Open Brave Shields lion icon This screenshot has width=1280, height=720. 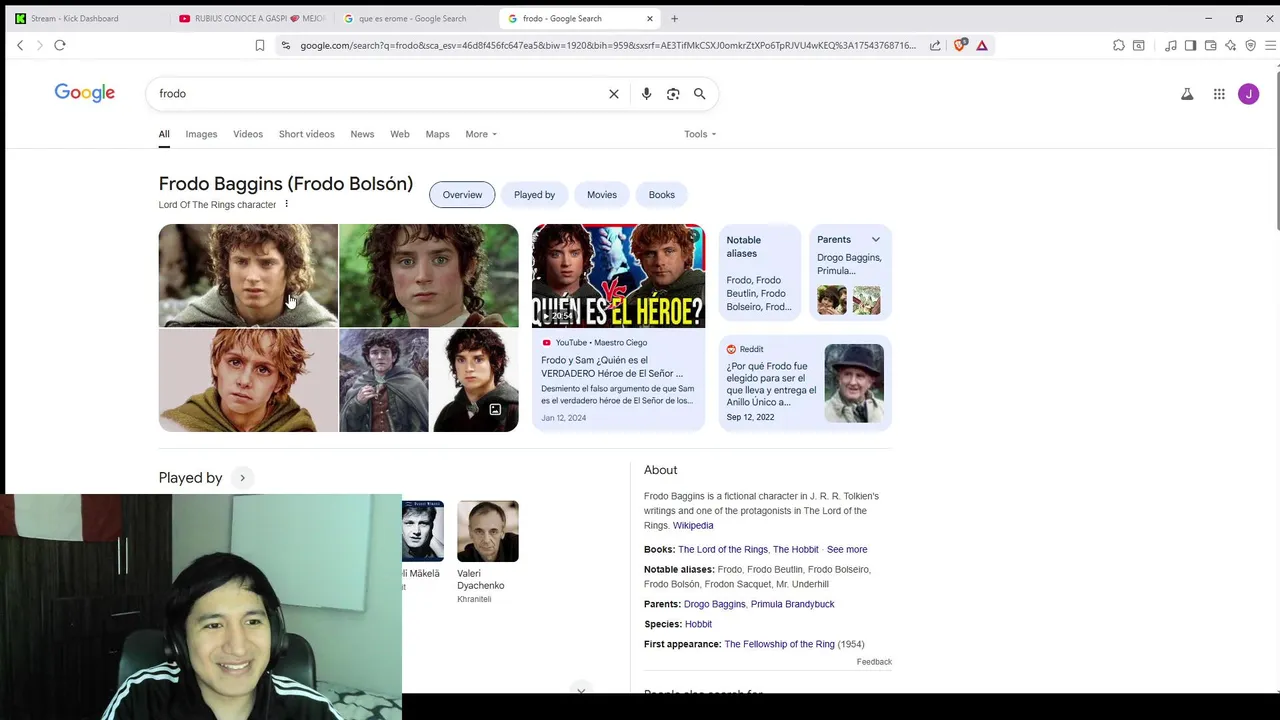[961, 45]
